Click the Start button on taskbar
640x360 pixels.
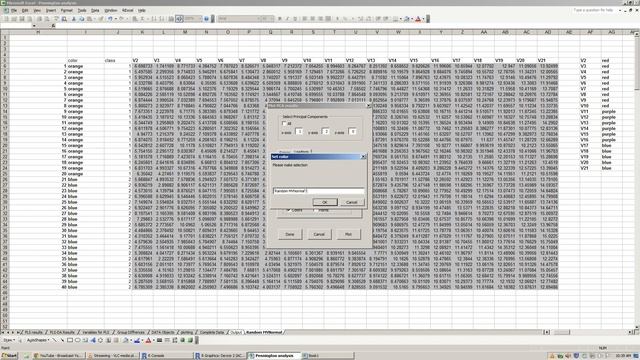(9, 356)
